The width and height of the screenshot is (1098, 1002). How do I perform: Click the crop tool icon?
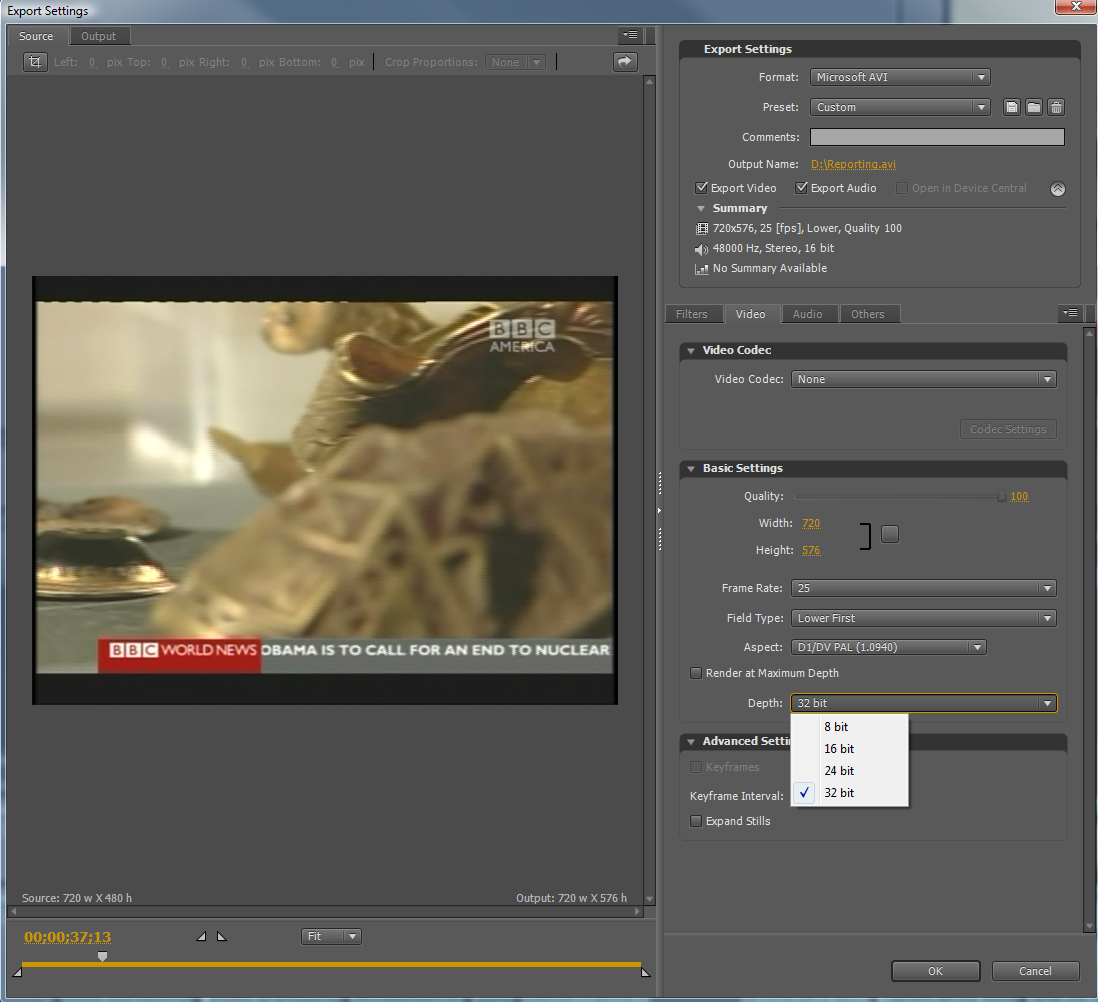(x=35, y=62)
